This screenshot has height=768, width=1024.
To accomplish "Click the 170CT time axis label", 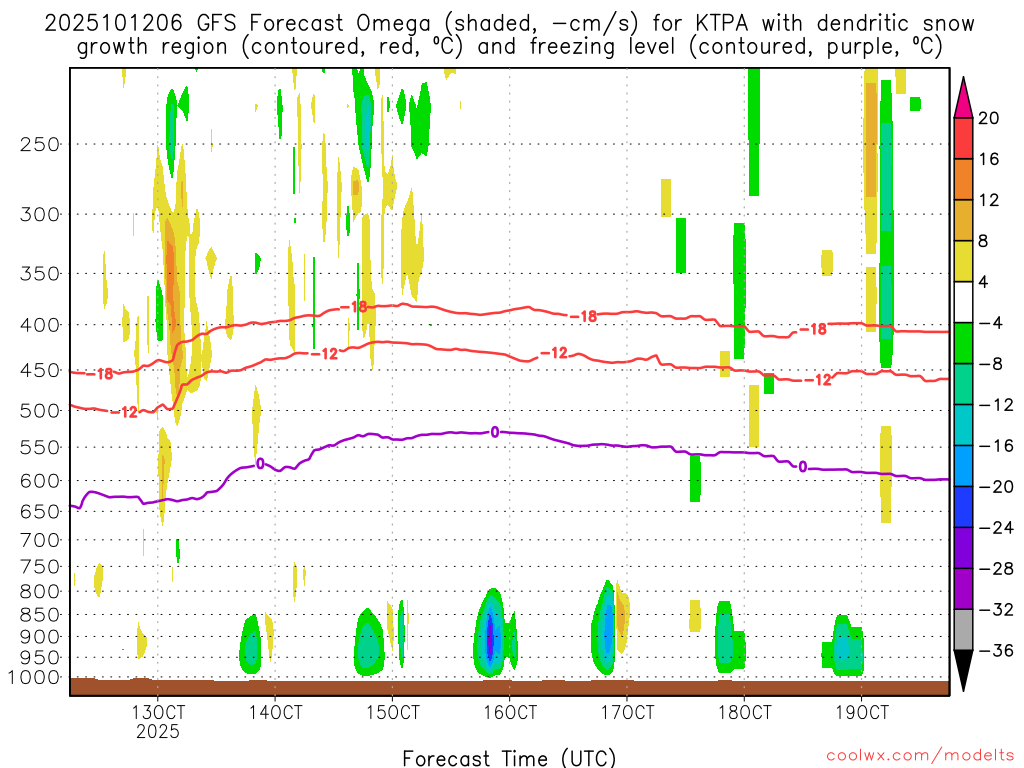I will tap(627, 712).
